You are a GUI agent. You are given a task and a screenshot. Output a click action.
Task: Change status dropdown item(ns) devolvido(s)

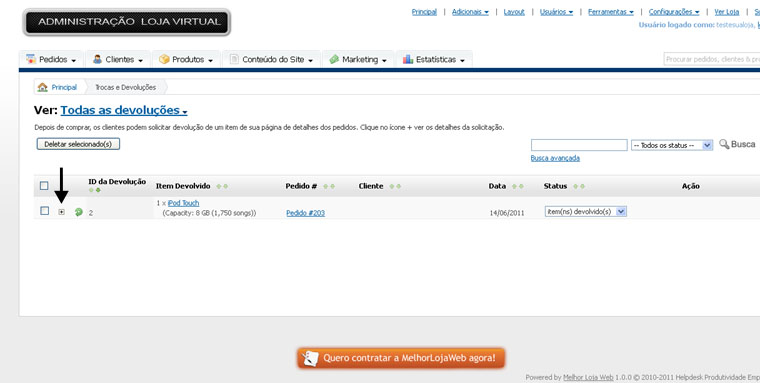point(586,211)
